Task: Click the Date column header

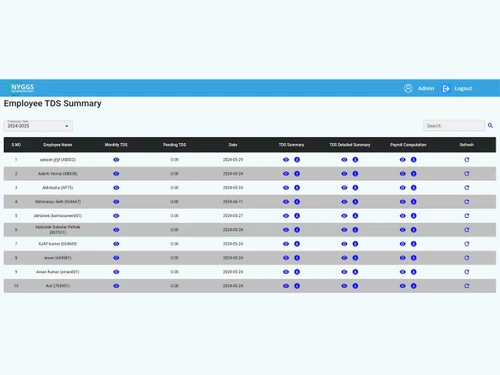Action: coord(233,145)
